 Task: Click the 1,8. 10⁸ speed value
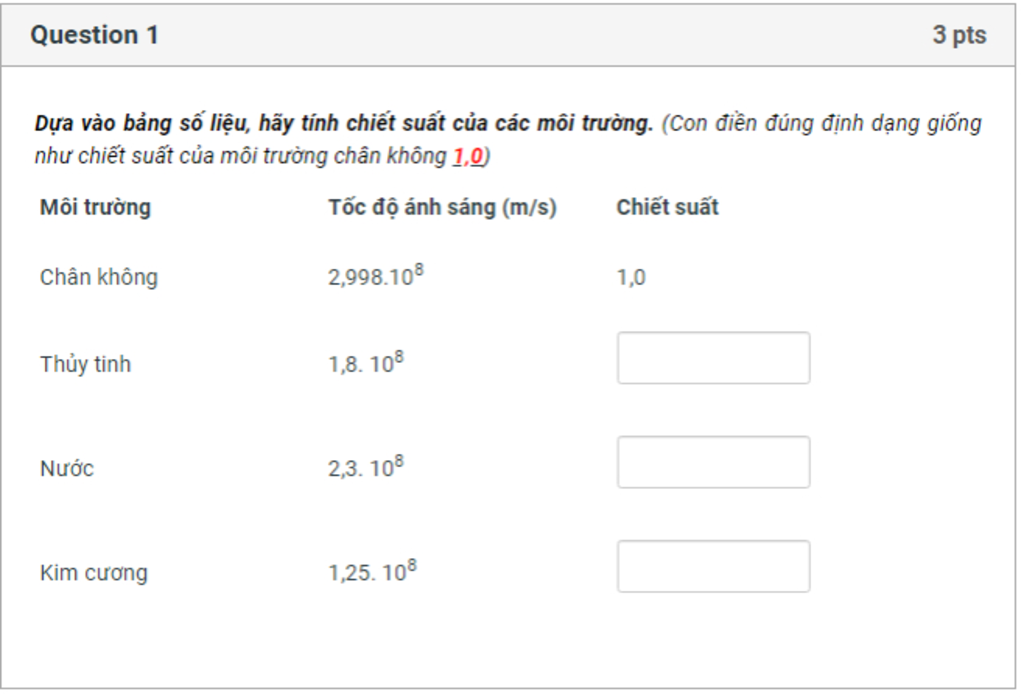pos(366,362)
